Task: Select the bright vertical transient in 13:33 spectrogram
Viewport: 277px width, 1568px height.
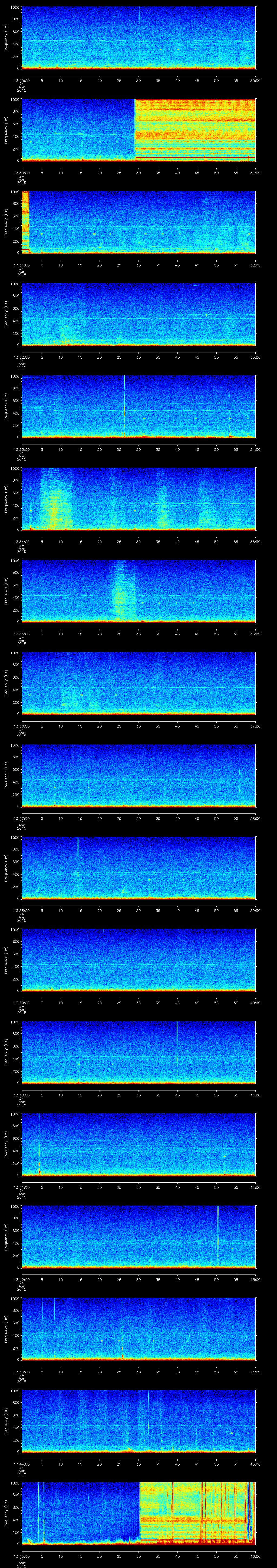Action: pos(124,405)
